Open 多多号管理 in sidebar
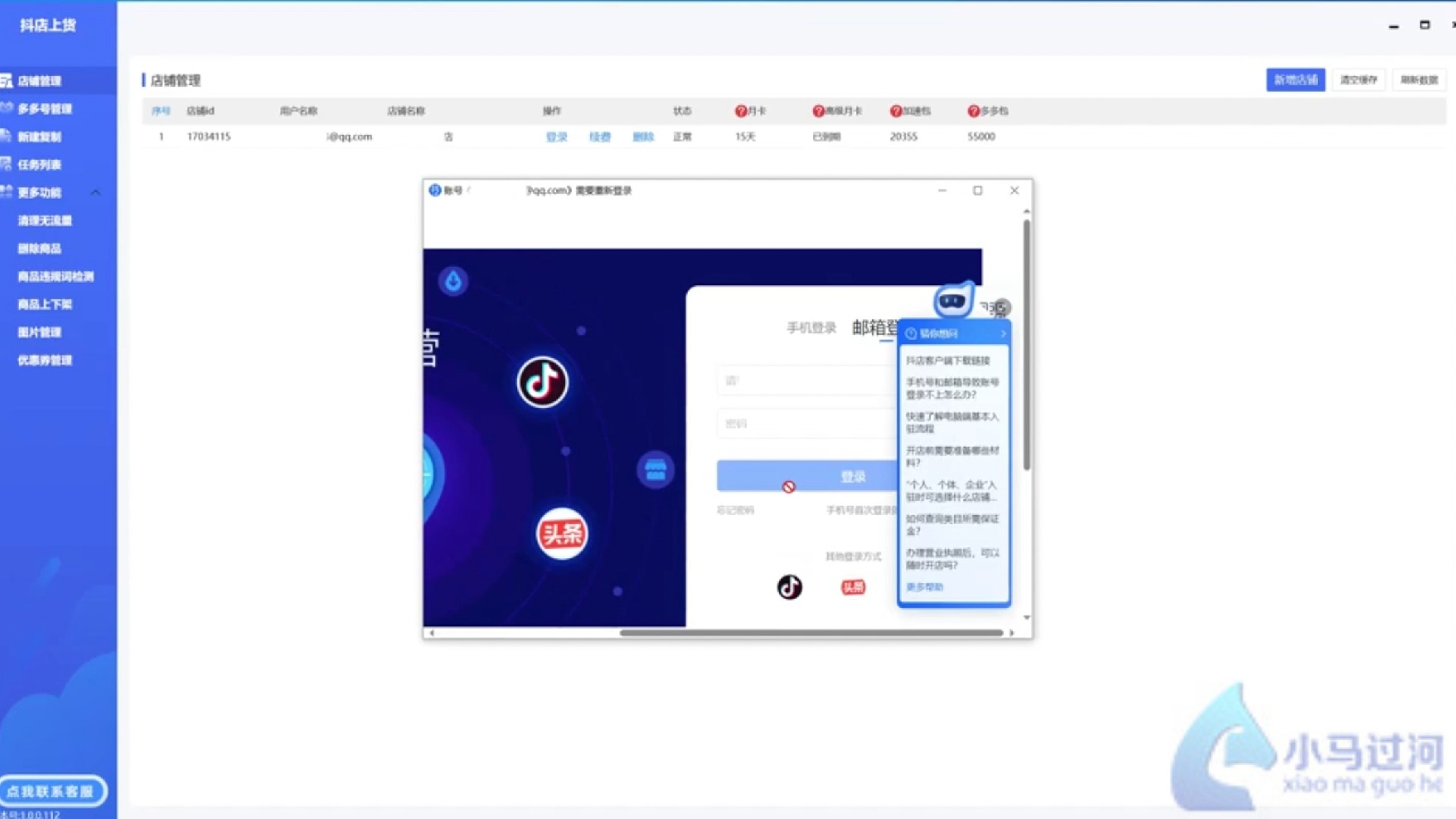The height and width of the screenshot is (819, 1456). [x=45, y=108]
